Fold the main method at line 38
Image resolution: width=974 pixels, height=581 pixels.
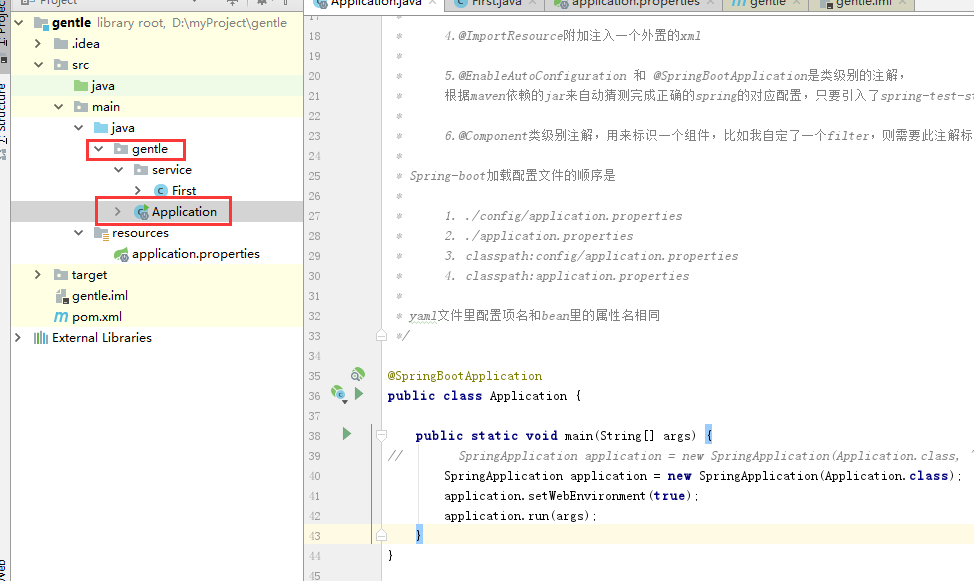(381, 436)
